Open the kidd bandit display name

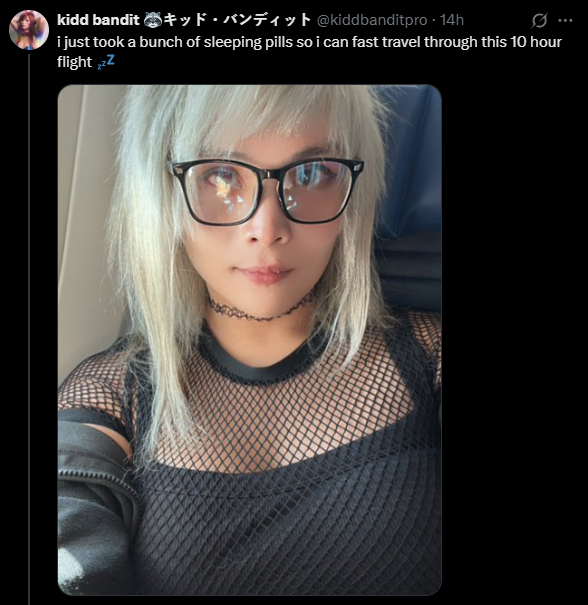pos(98,20)
